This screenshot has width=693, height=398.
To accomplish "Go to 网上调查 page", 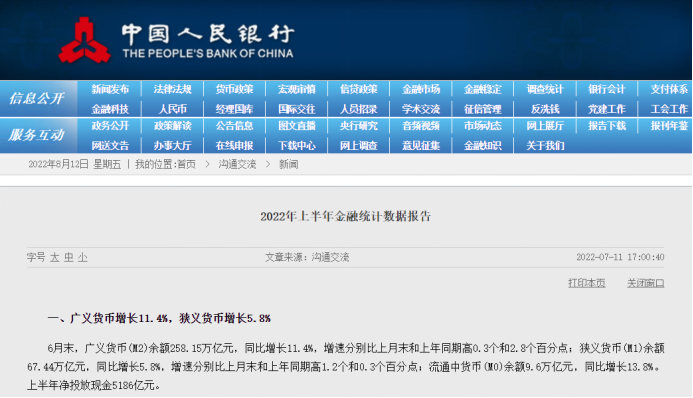I will point(358,145).
